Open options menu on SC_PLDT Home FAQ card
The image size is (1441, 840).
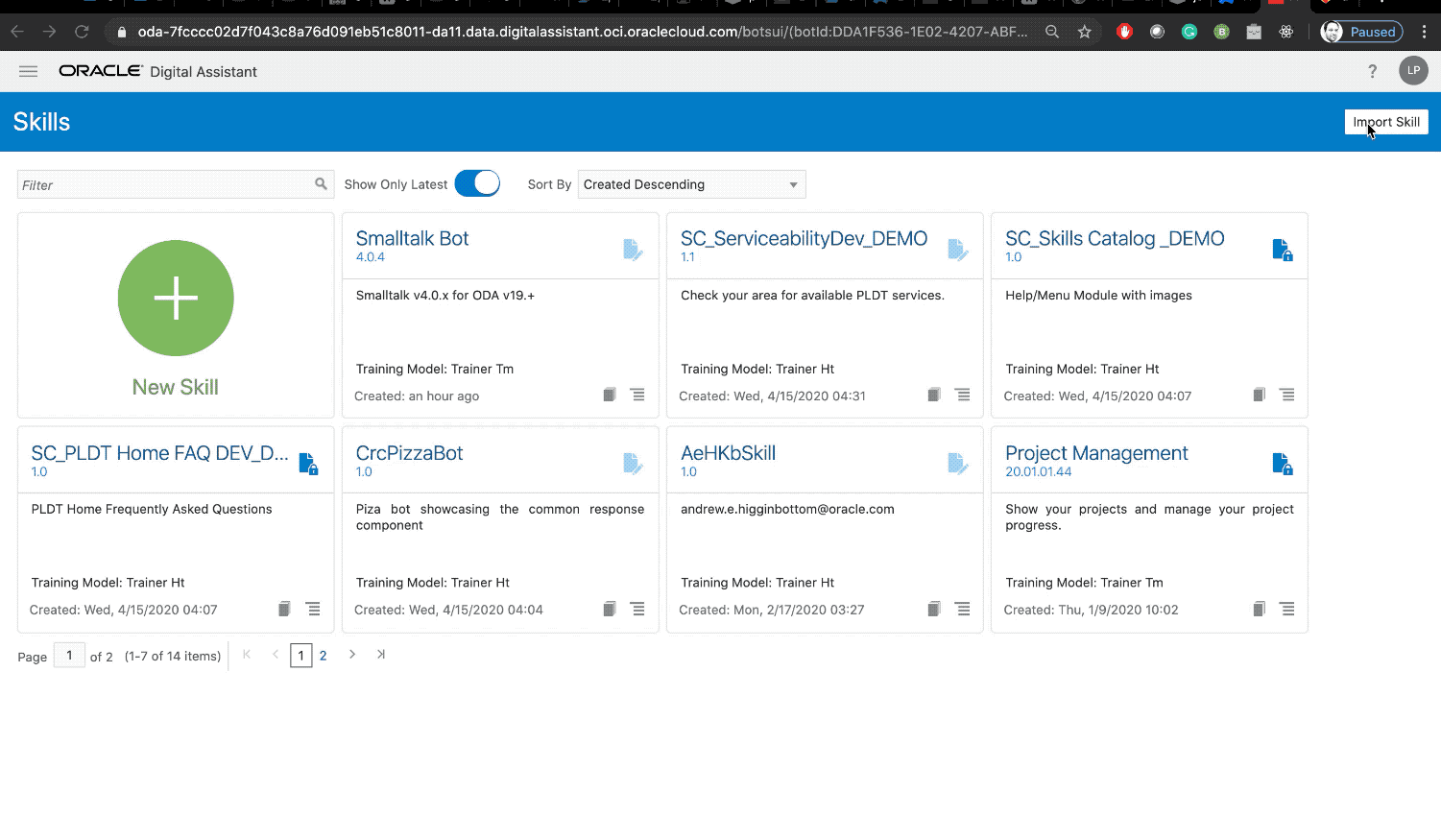[313, 609]
